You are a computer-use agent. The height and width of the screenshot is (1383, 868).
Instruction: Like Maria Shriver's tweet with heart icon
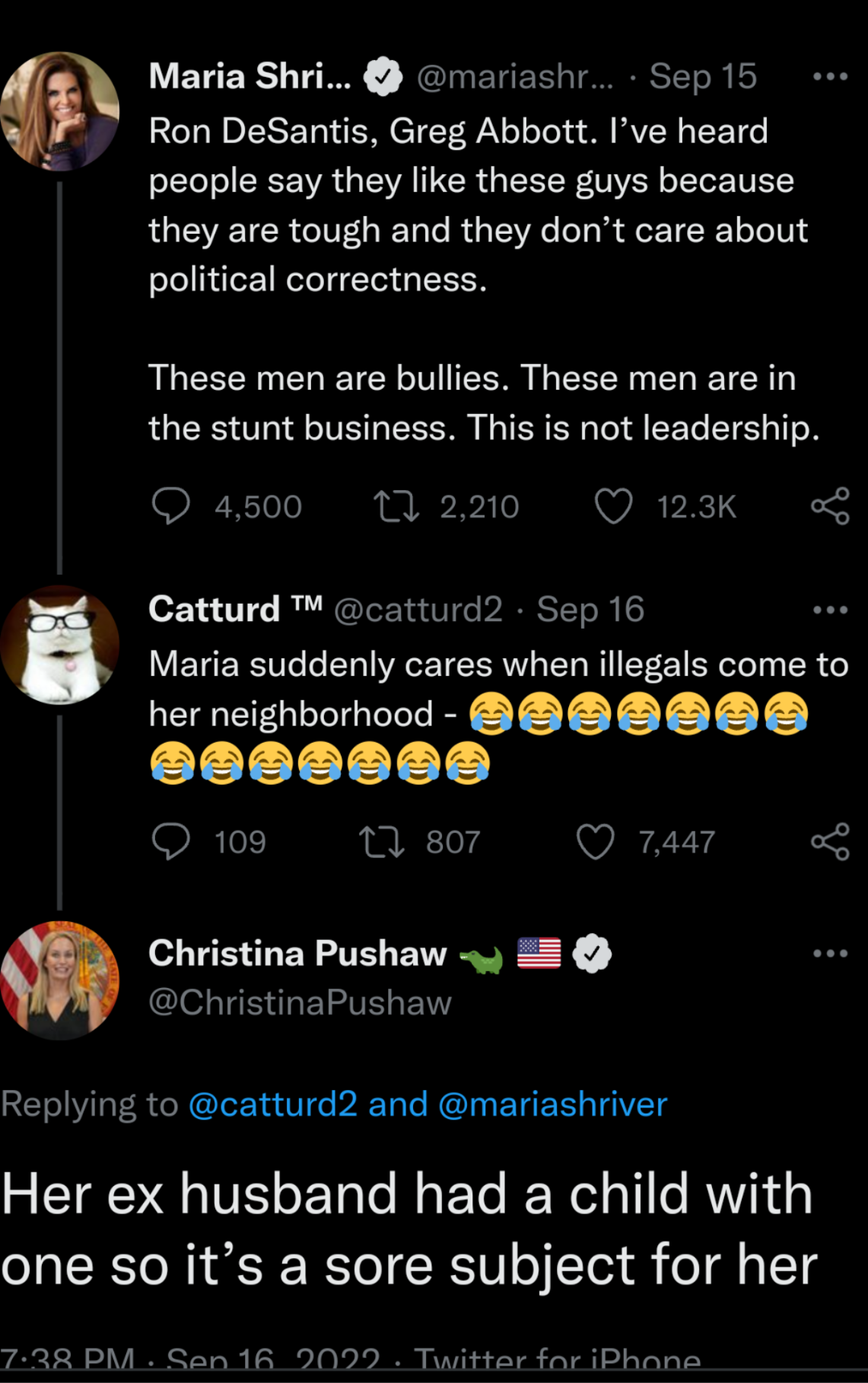pos(613,506)
